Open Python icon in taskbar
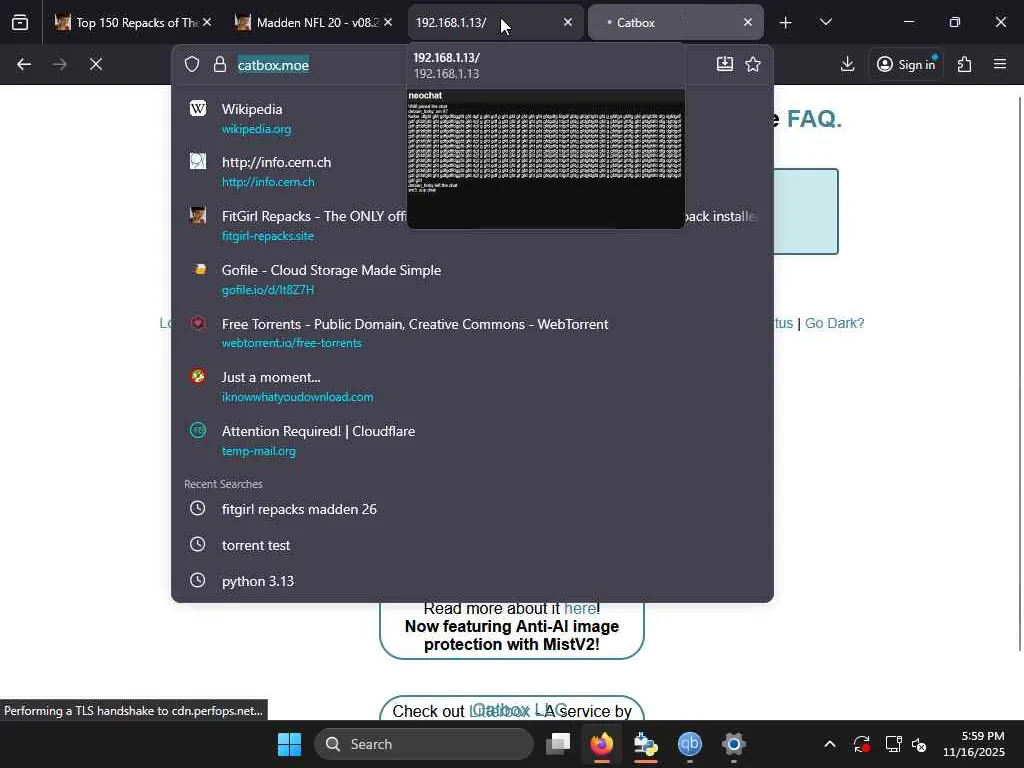Viewport: 1024px width, 768px height. click(645, 744)
